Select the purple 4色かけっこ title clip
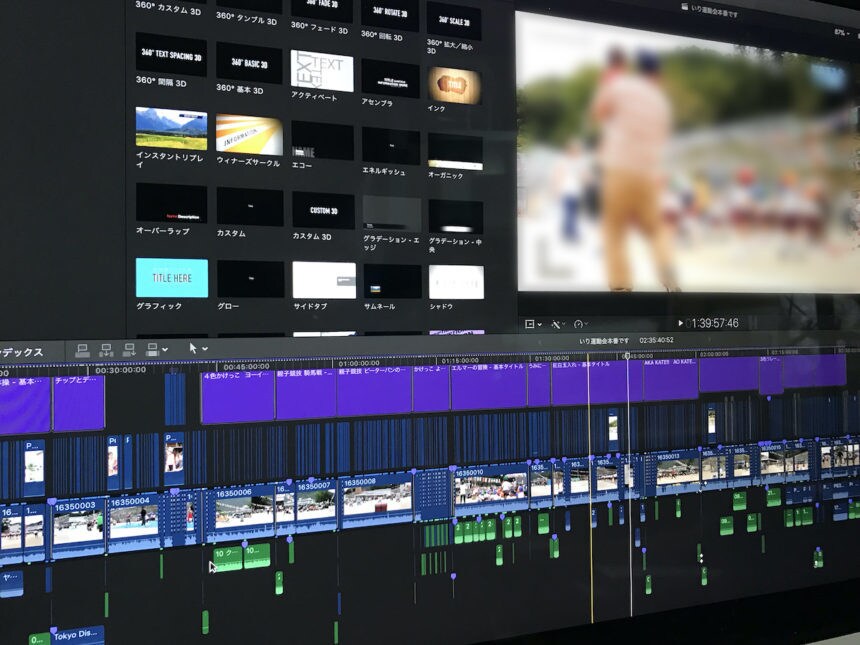This screenshot has height=645, width=860. click(238, 397)
